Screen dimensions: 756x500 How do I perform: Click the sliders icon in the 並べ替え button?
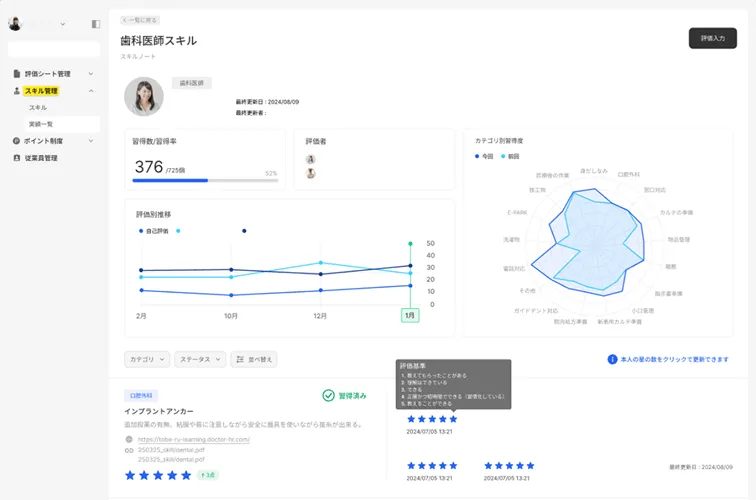point(240,359)
